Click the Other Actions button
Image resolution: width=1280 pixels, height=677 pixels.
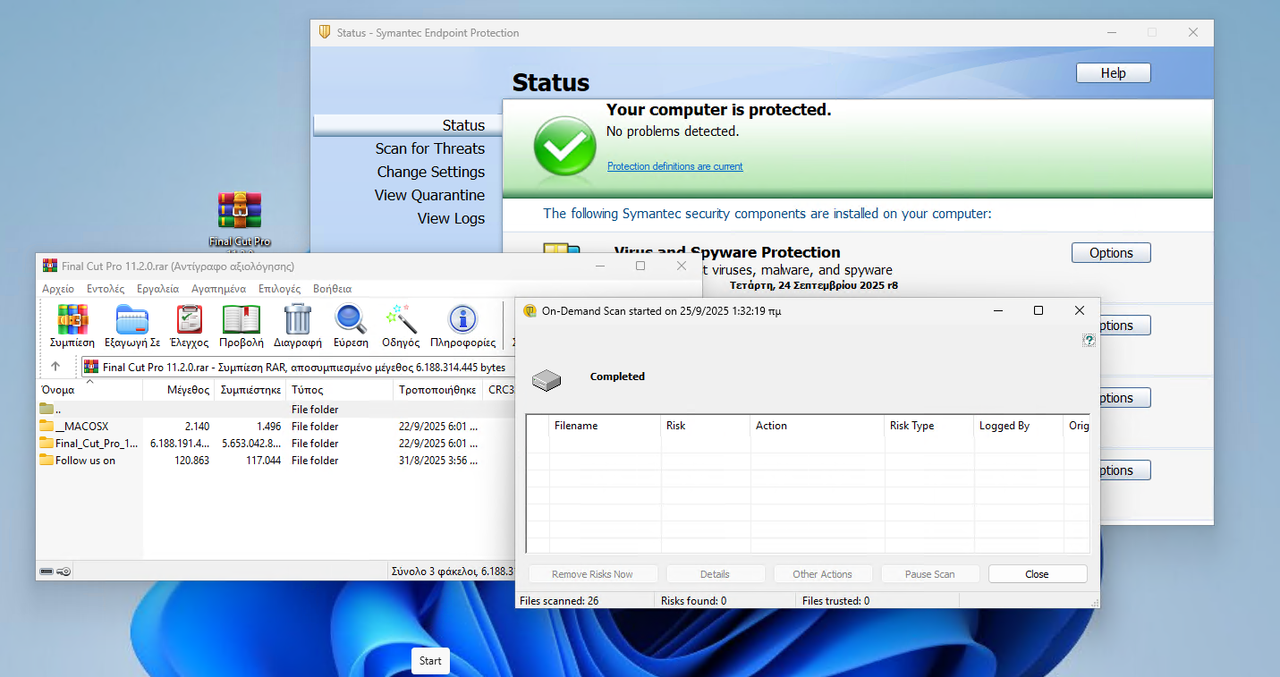822,574
